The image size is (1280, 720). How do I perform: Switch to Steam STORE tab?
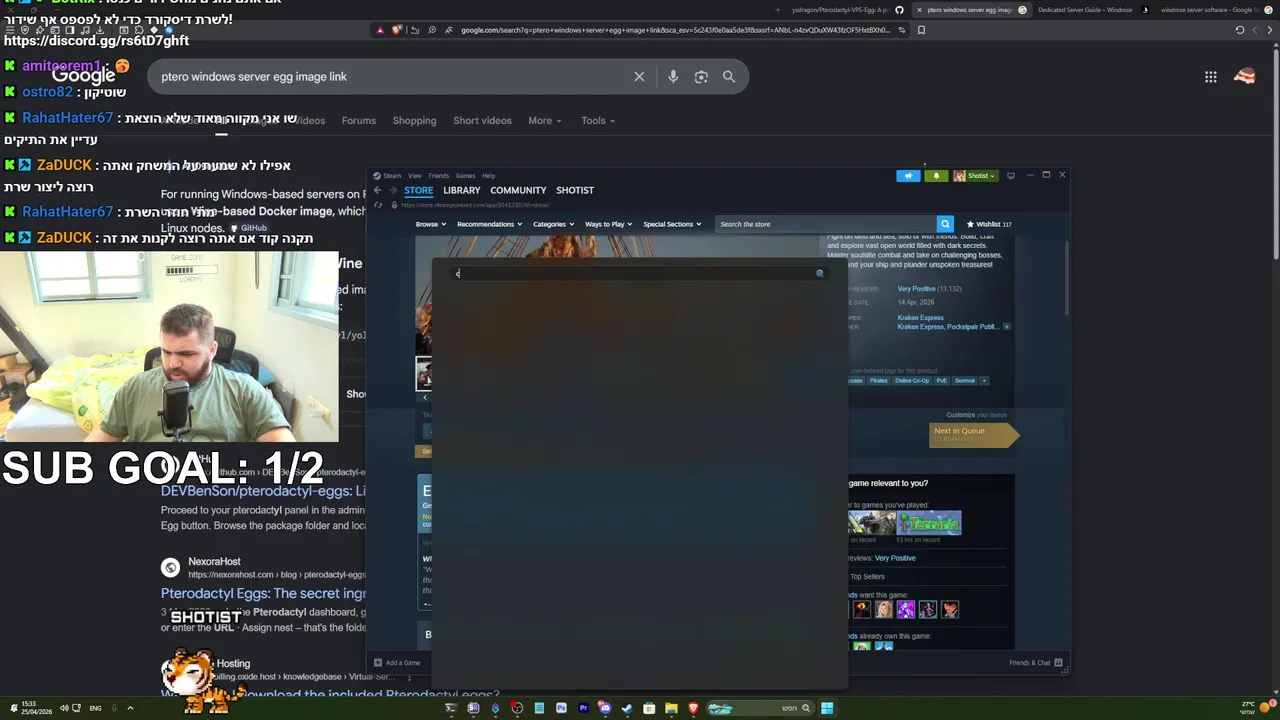pyautogui.click(x=418, y=190)
